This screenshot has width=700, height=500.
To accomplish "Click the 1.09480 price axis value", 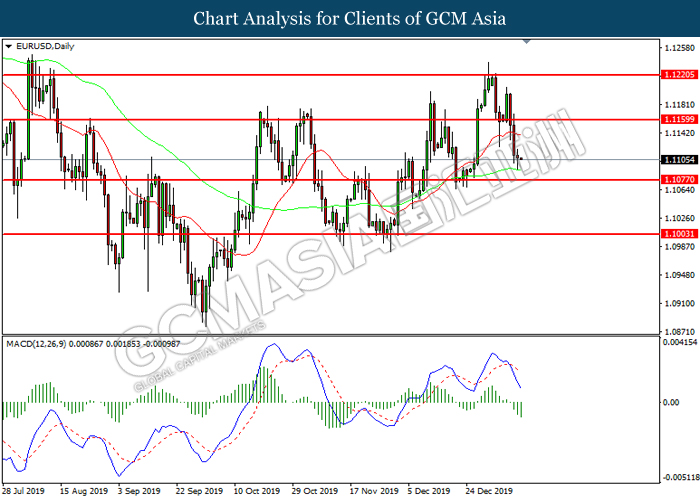I will tap(679, 275).
